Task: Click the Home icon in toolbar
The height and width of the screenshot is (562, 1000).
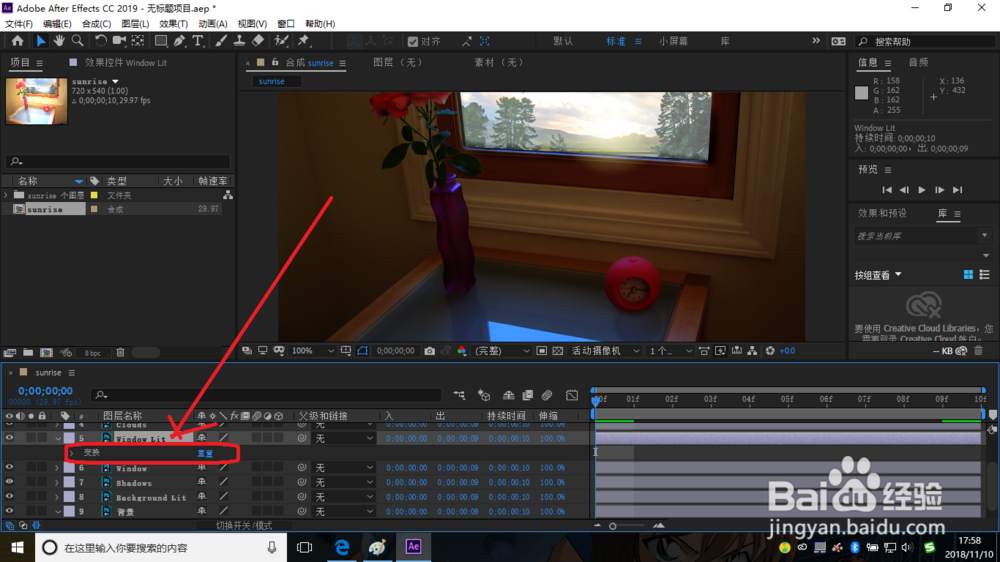Action: (17, 41)
